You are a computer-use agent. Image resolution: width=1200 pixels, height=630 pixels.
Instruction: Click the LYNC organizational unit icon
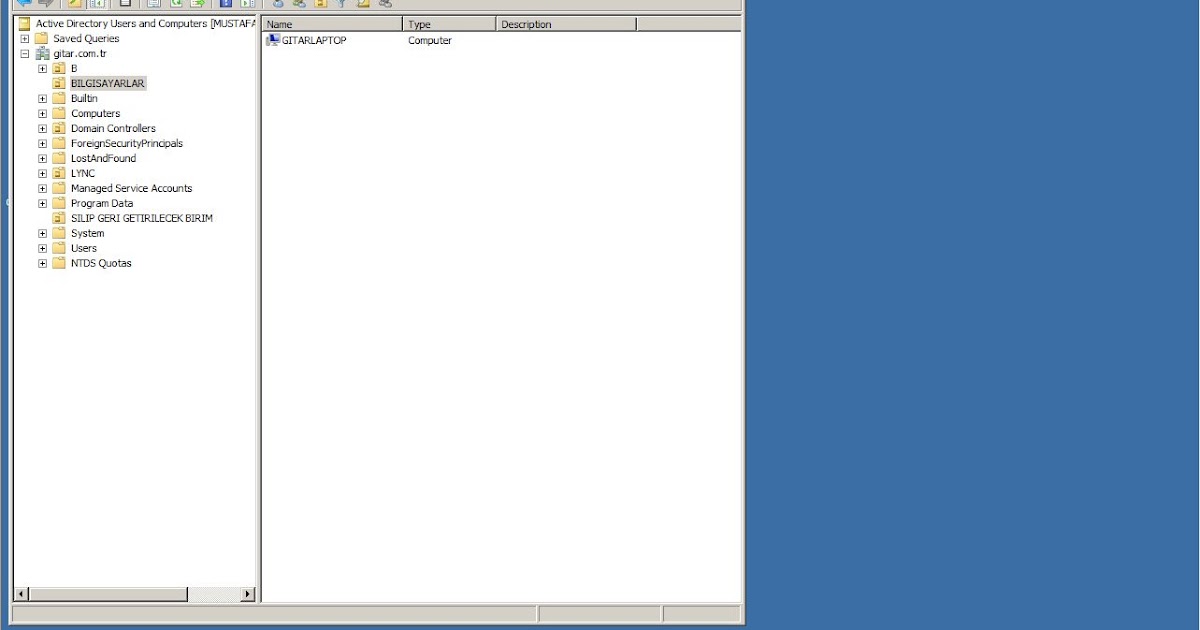tap(59, 173)
